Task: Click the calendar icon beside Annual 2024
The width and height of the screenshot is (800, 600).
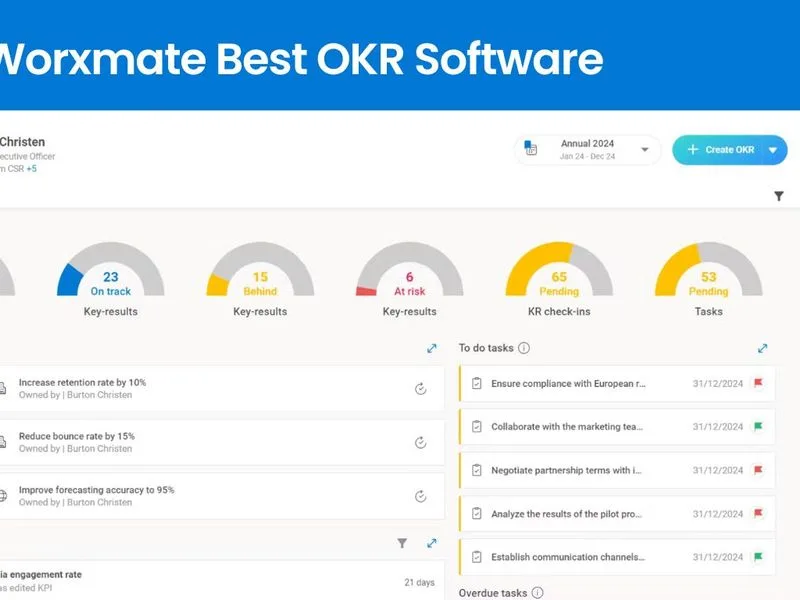Action: coord(531,148)
